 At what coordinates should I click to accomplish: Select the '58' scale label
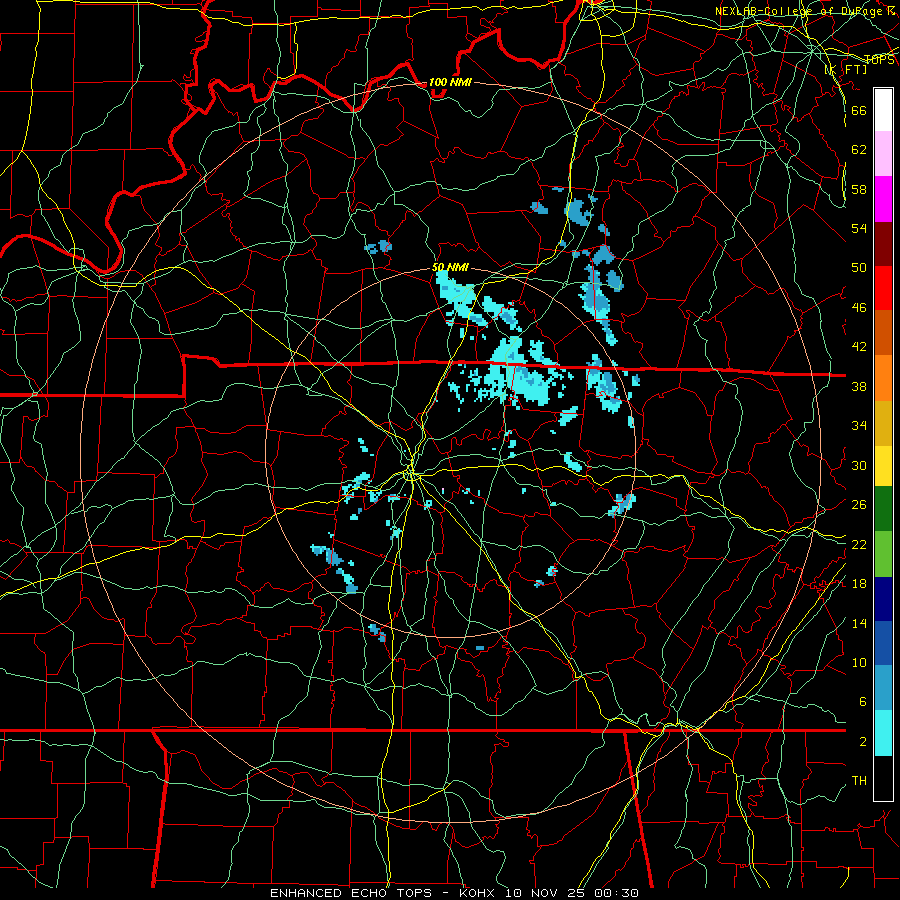tap(859, 189)
